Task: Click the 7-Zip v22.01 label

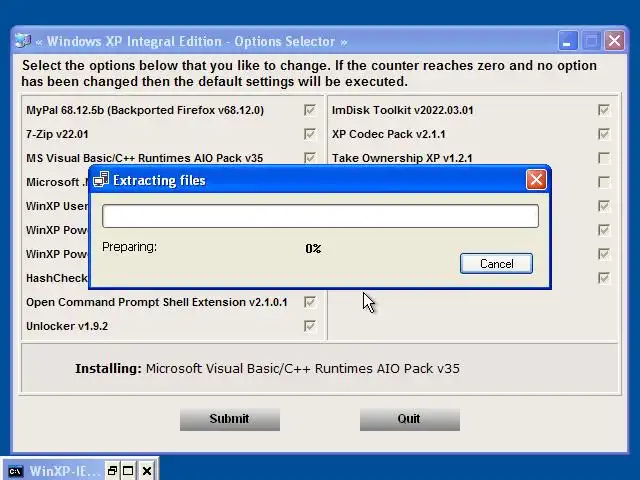Action: point(57,134)
